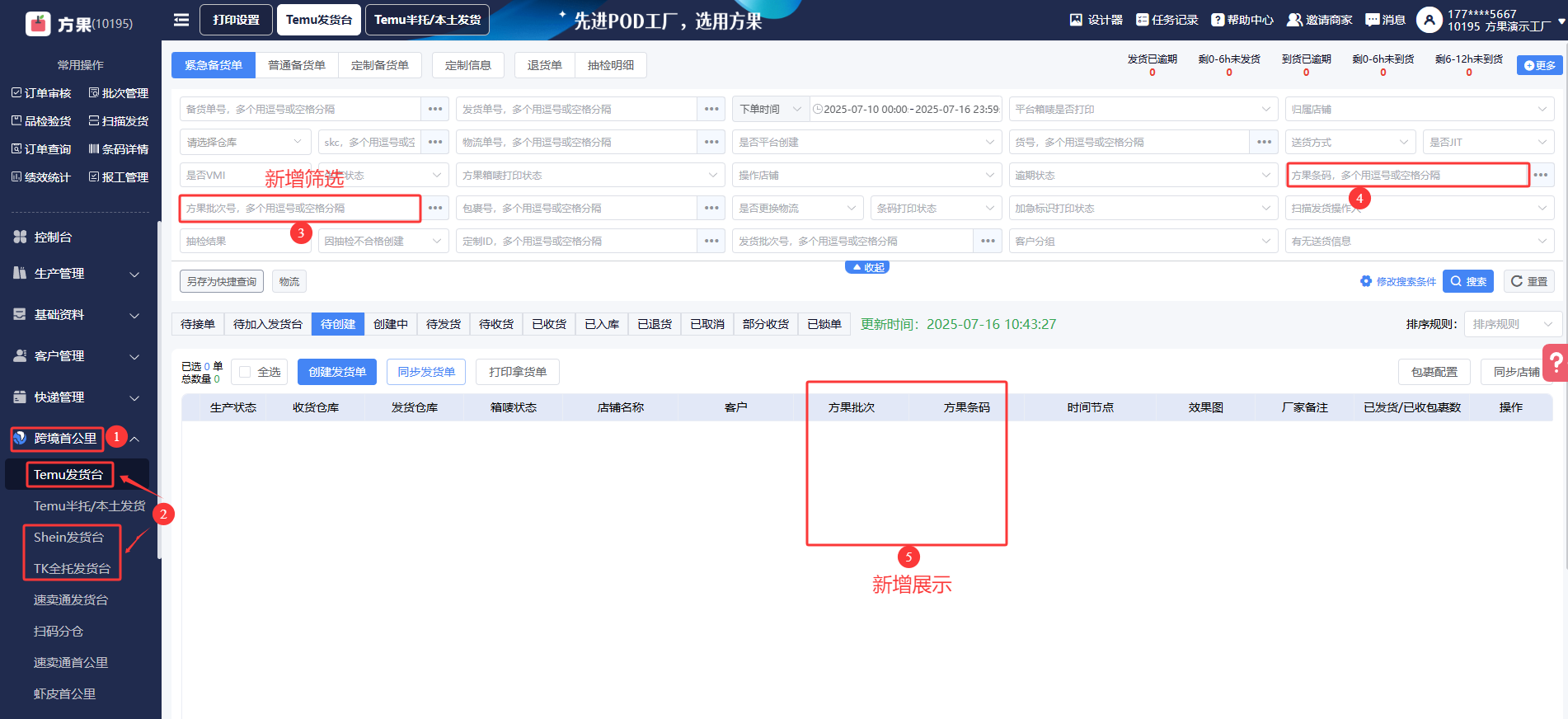Image resolution: width=1568 pixels, height=719 pixels.
Task: Click the 方果批次号 input field
Action: pyautogui.click(x=300, y=208)
